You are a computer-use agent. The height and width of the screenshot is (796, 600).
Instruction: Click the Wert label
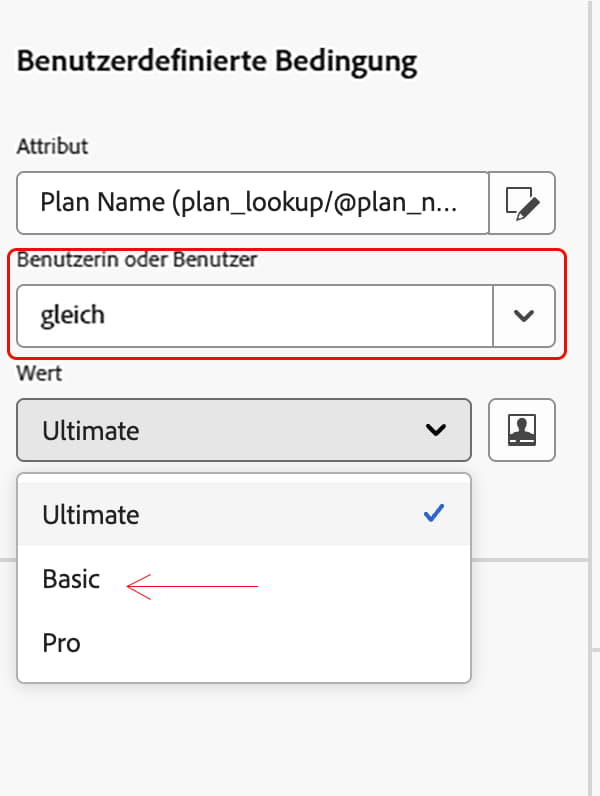pyautogui.click(x=39, y=373)
